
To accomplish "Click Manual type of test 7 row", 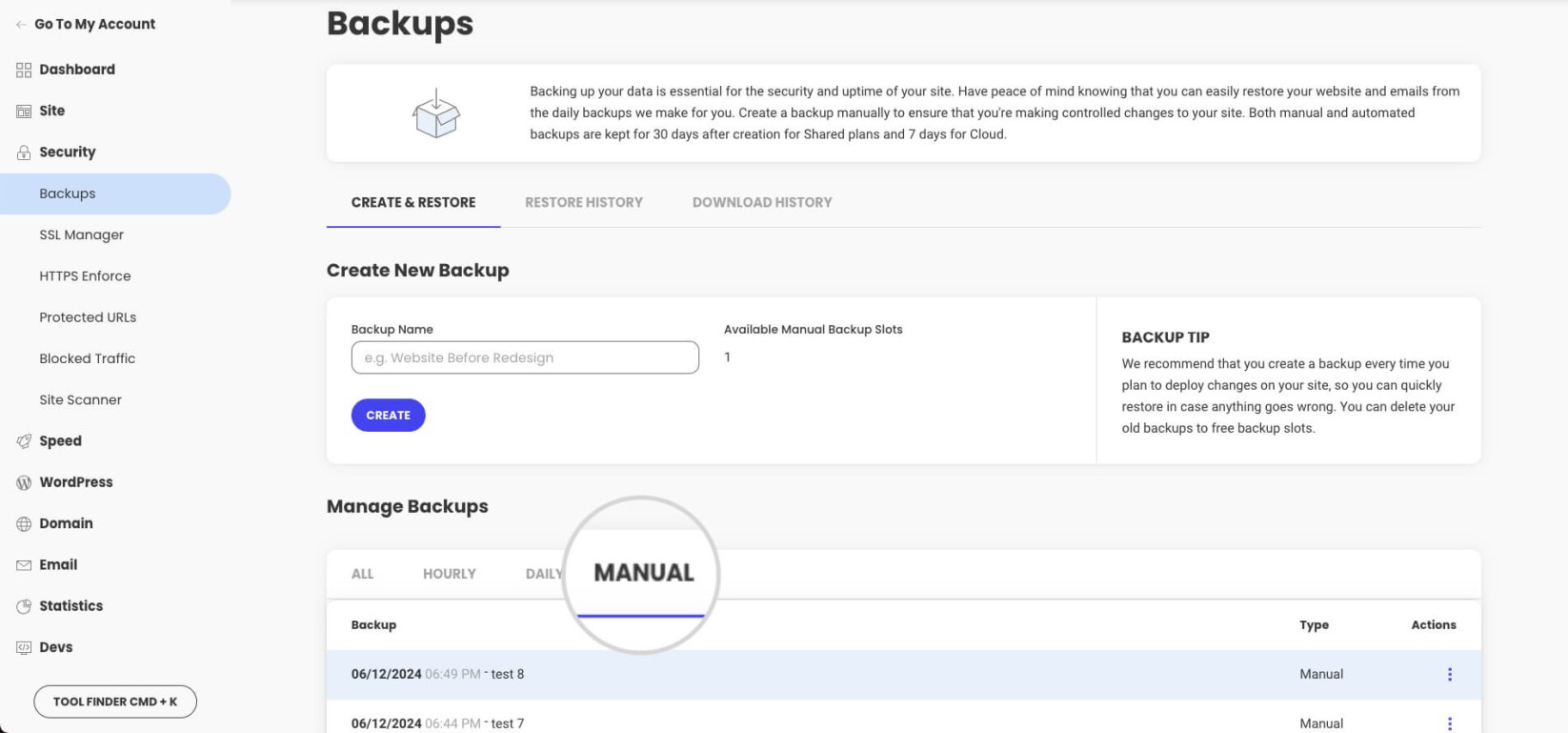I will pos(1321,723).
